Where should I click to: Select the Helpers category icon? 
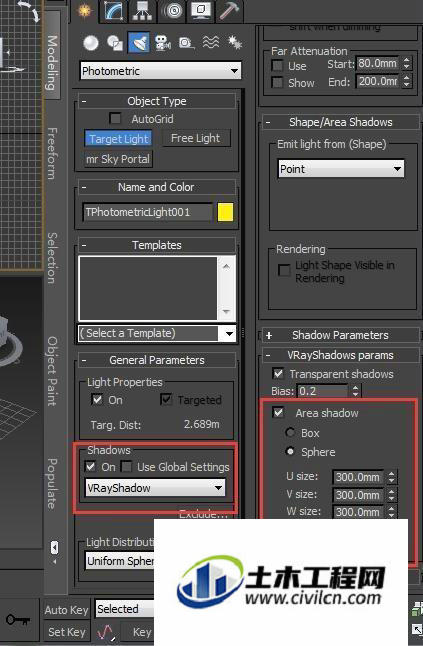coord(187,43)
